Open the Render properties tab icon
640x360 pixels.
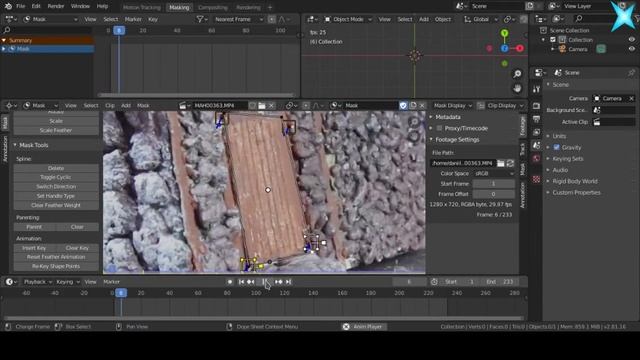tap(536, 106)
